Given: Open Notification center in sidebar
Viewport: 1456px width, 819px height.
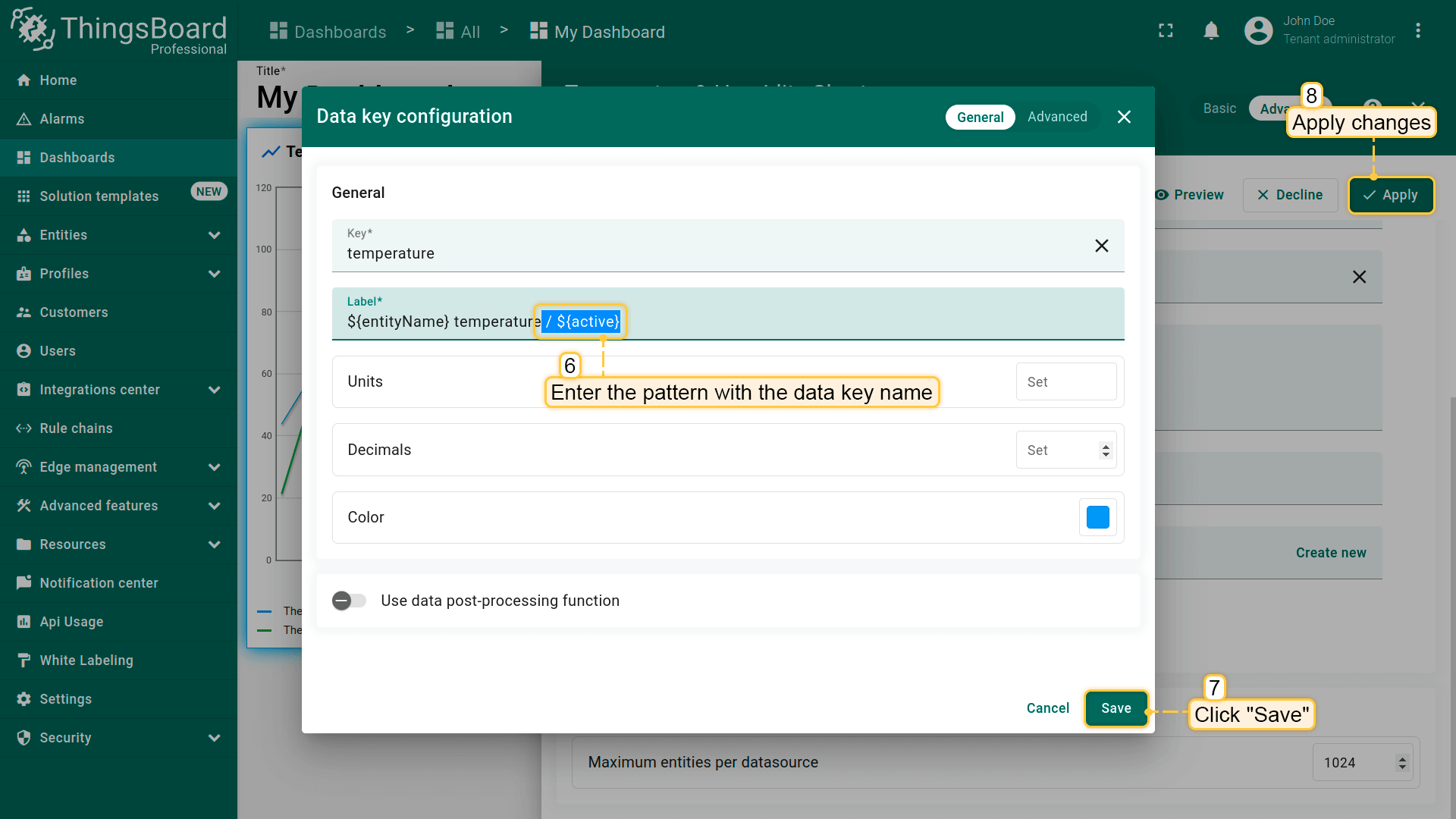Looking at the screenshot, I should 99,583.
